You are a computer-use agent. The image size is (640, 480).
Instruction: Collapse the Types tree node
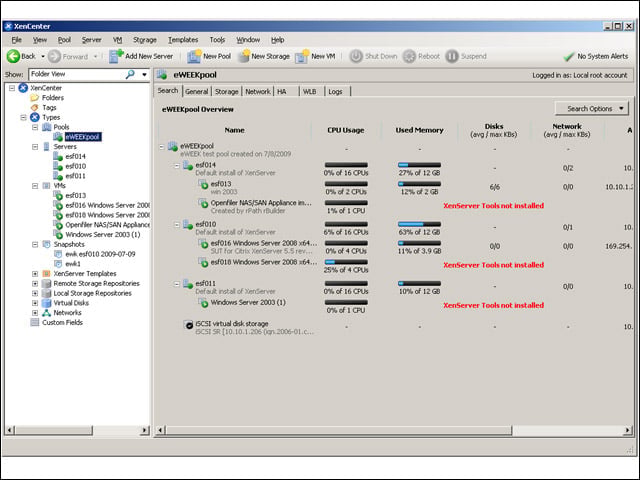click(x=23, y=117)
